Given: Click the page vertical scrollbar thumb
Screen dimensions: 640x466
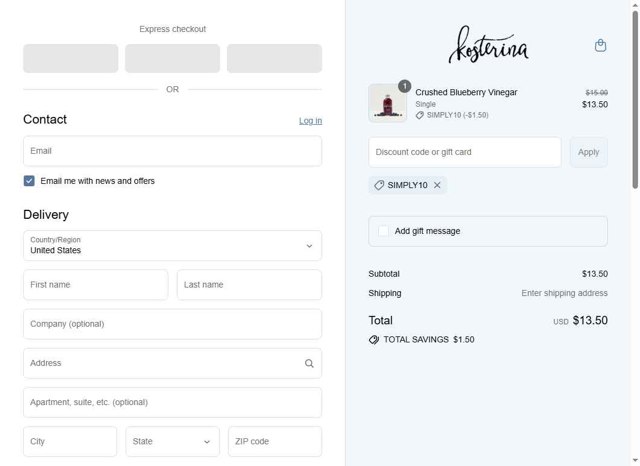Looking at the screenshot, I should [635, 100].
